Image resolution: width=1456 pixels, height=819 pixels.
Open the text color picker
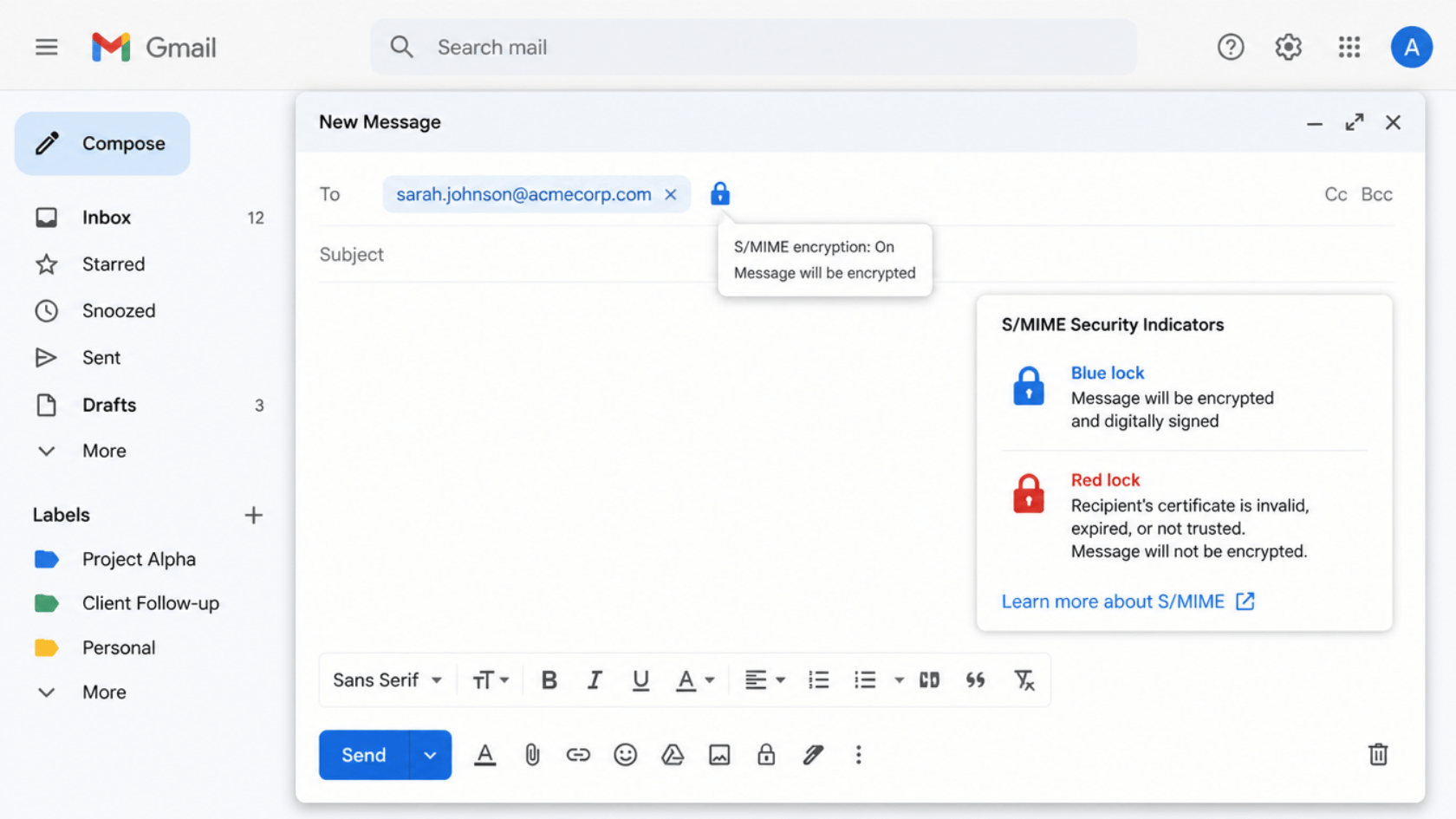(695, 680)
